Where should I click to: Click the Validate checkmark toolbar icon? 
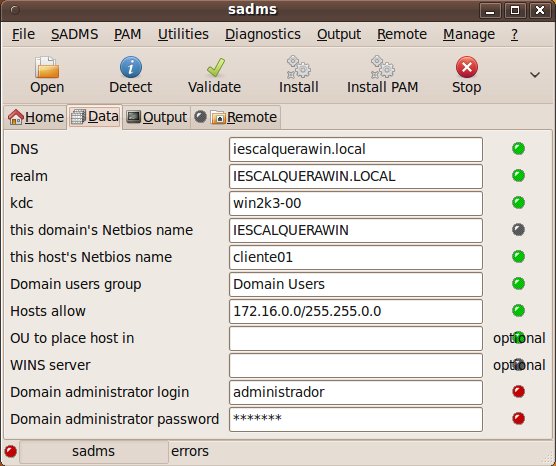[x=215, y=67]
